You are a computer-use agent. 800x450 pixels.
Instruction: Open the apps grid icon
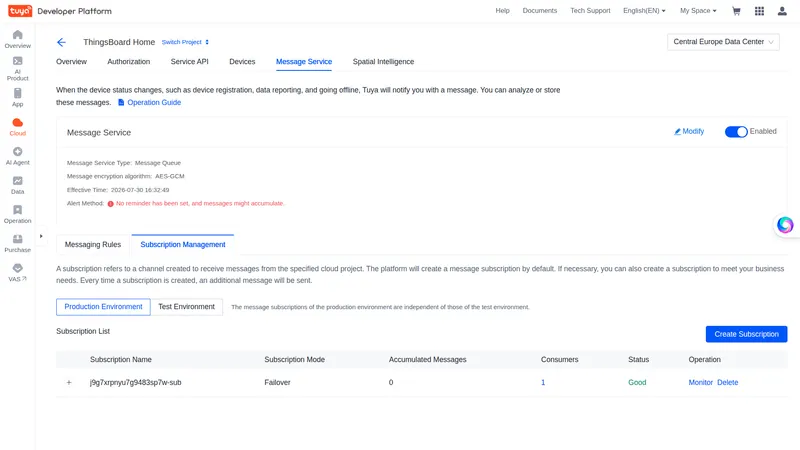coord(759,11)
